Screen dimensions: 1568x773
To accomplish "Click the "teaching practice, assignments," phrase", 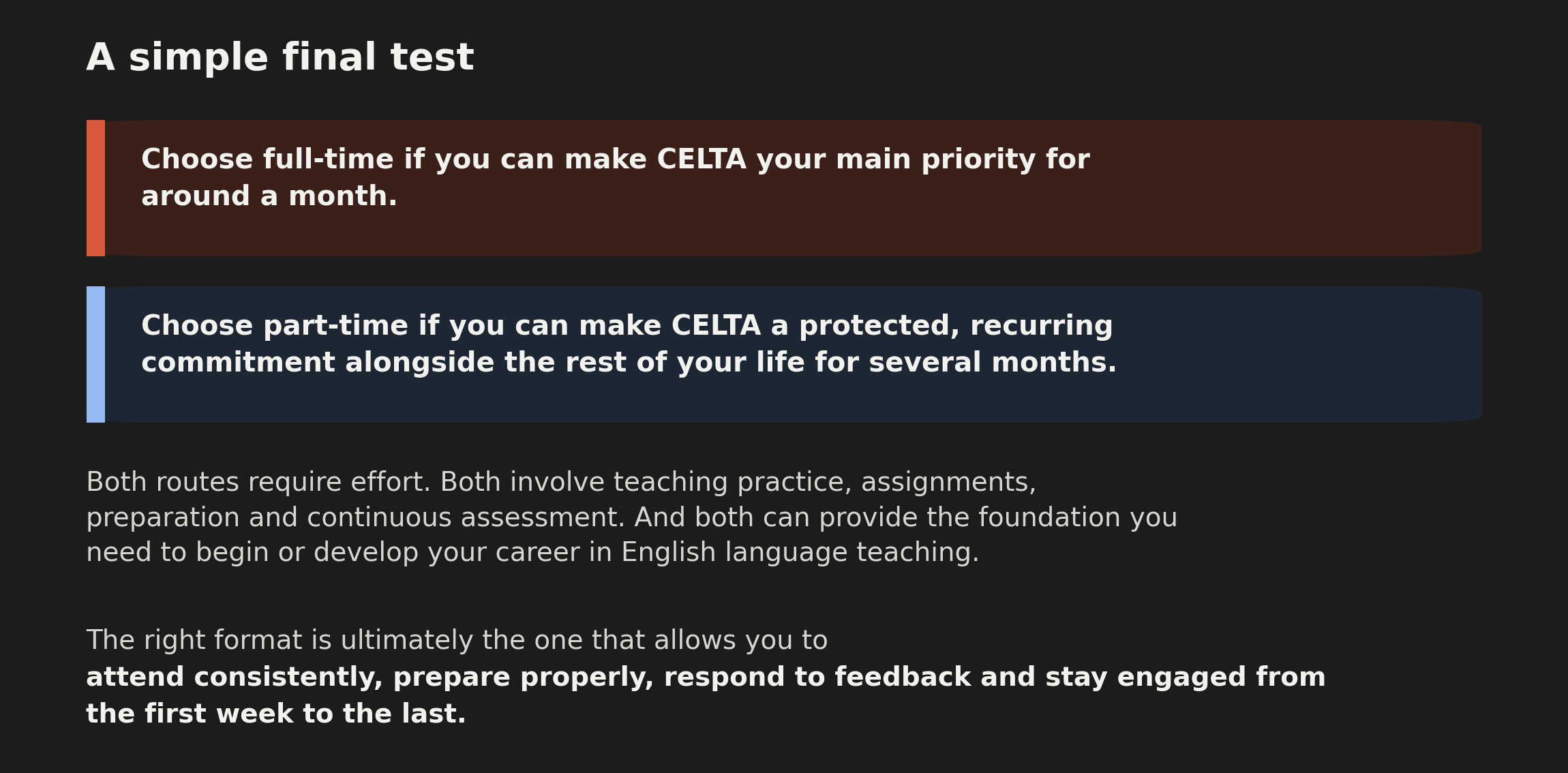I will (825, 483).
